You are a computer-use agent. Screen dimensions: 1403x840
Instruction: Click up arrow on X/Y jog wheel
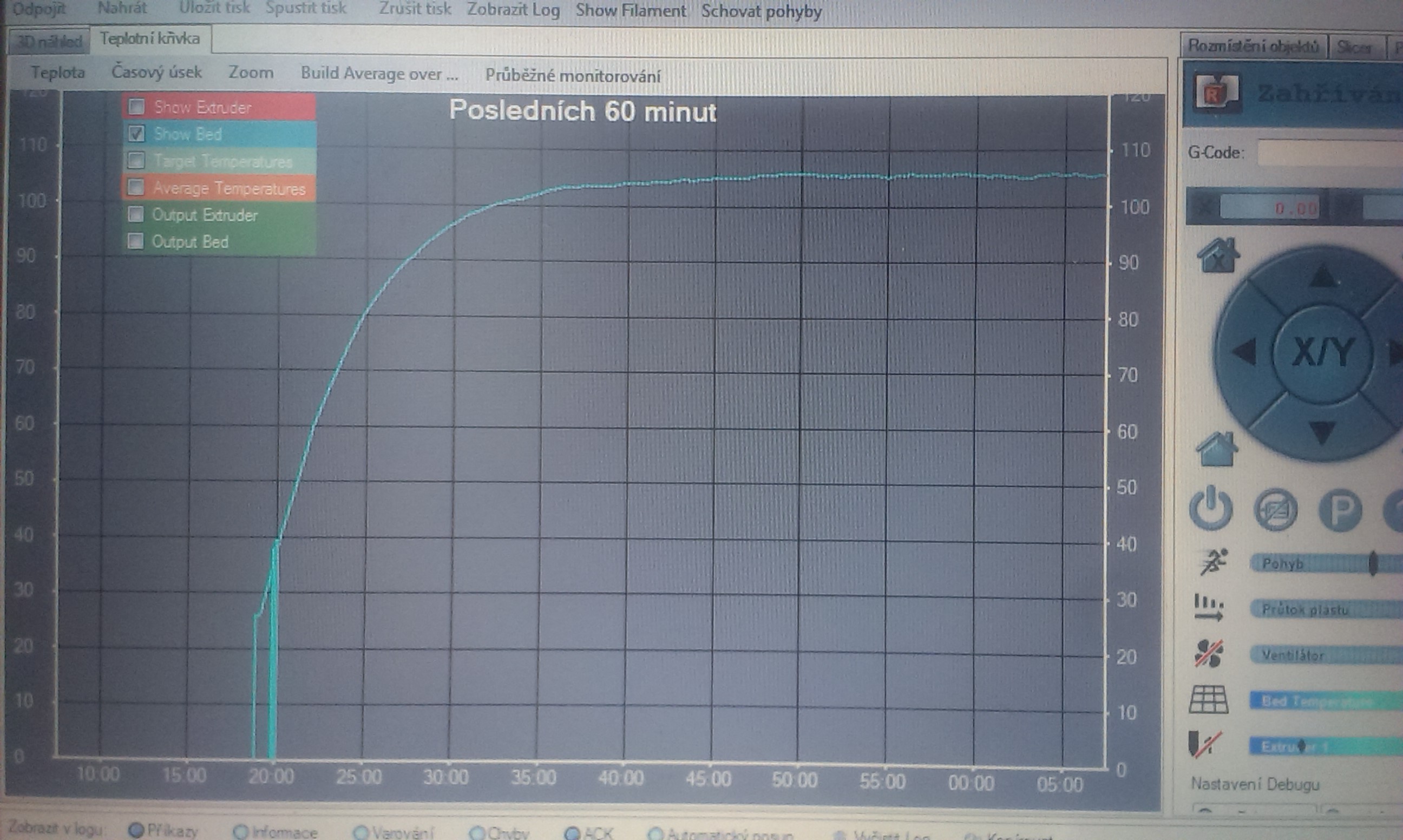tap(1322, 276)
